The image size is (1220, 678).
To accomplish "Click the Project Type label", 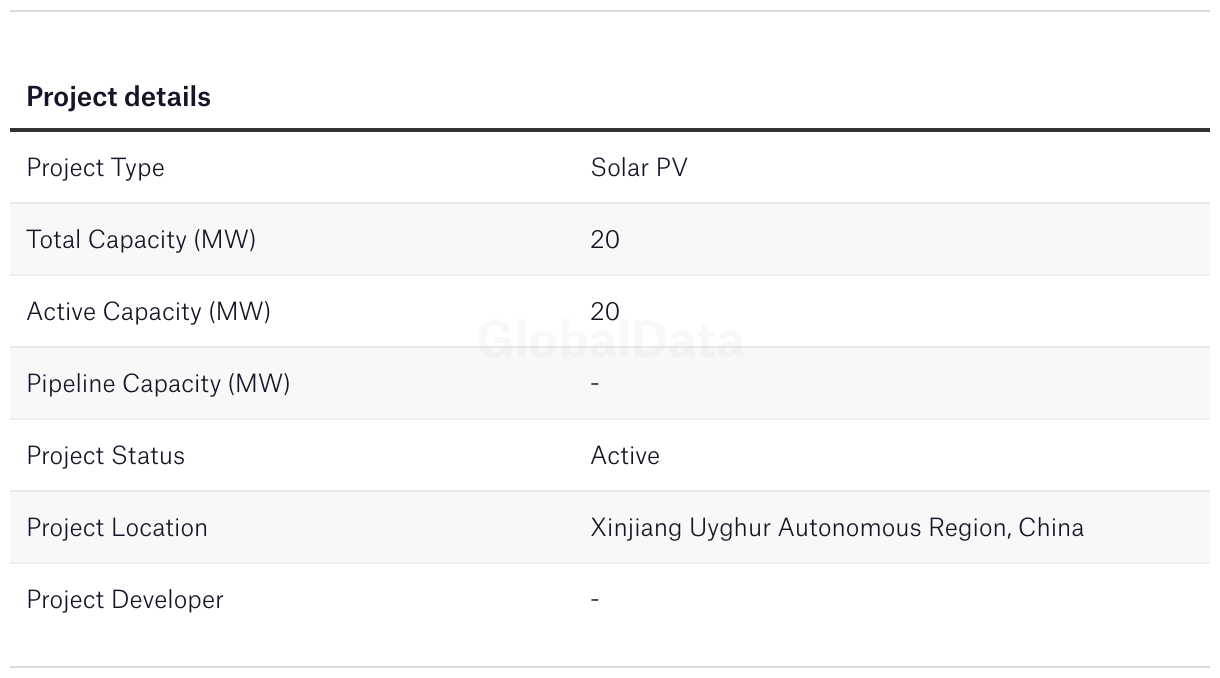I will point(95,168).
